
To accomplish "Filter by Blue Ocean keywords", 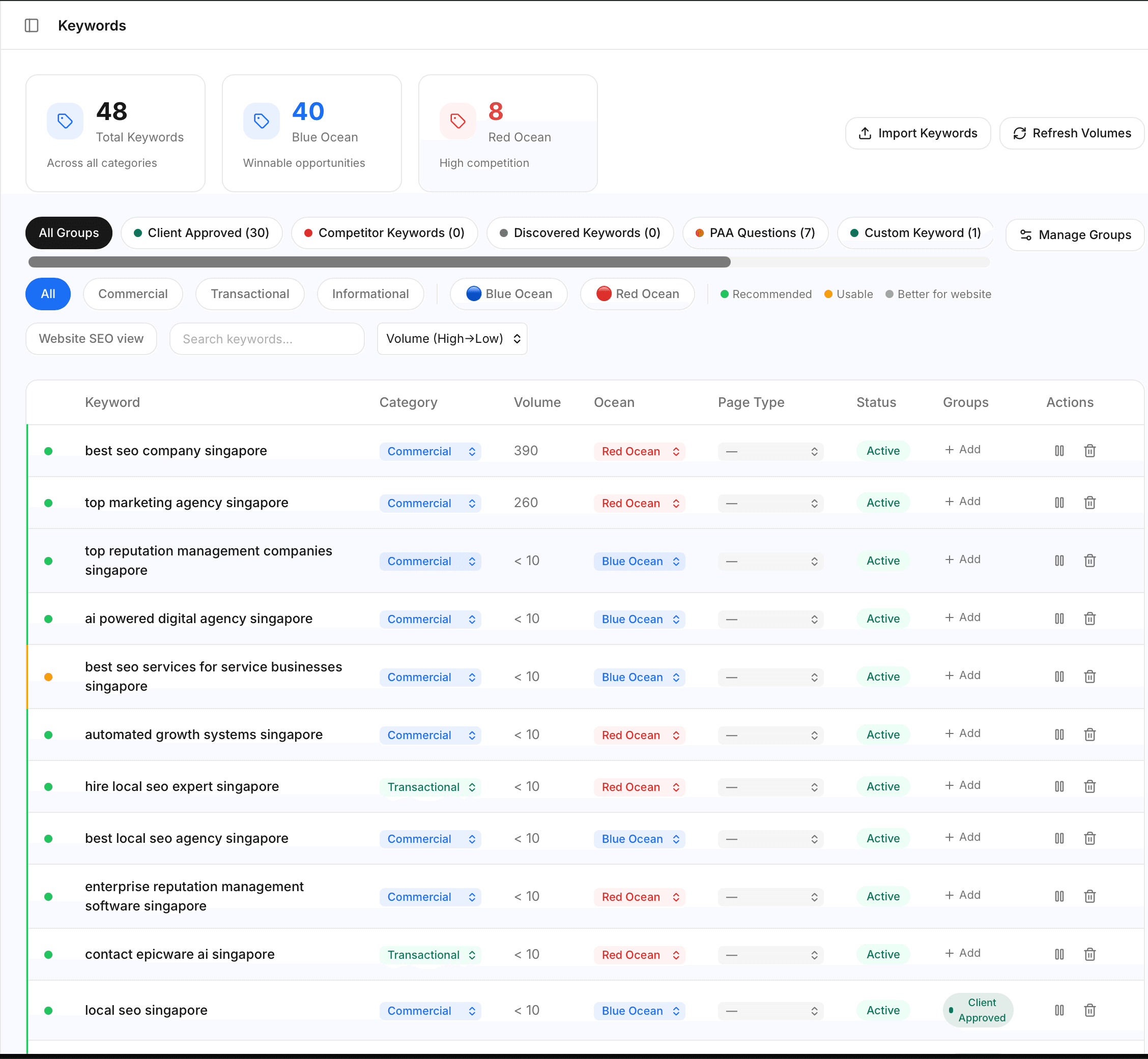I will (x=509, y=294).
